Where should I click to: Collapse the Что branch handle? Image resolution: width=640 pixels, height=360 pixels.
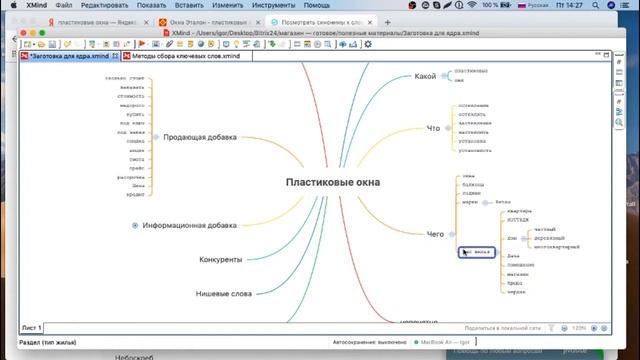tap(448, 128)
